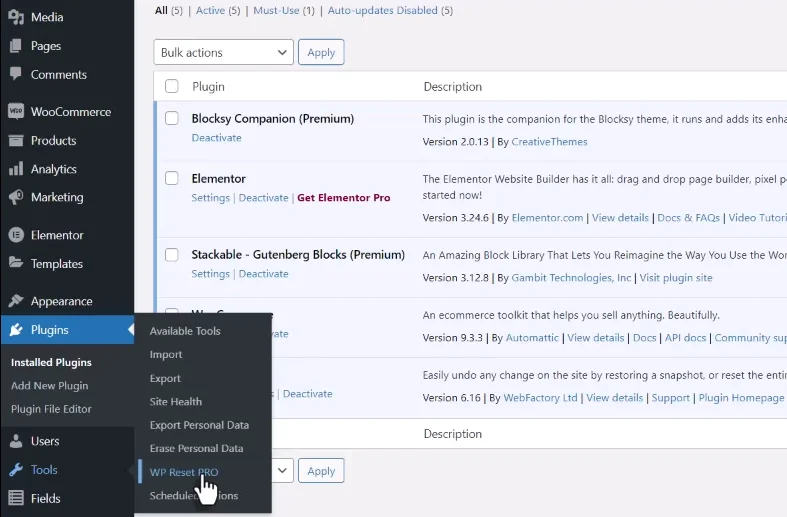Open Analytics using the bar chart icon
The height and width of the screenshot is (517, 787).
tap(16, 169)
